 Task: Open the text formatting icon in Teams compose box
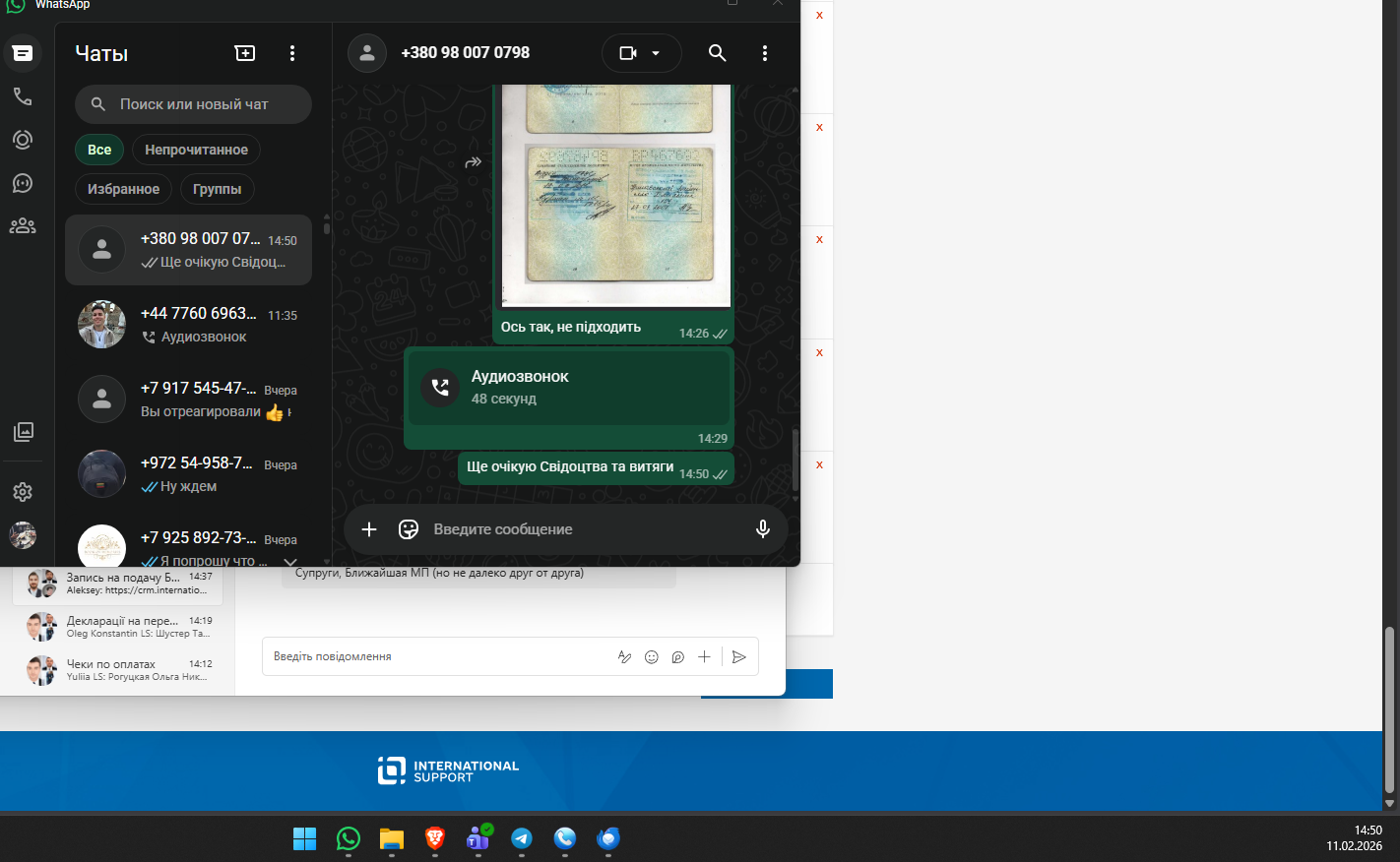(624, 657)
